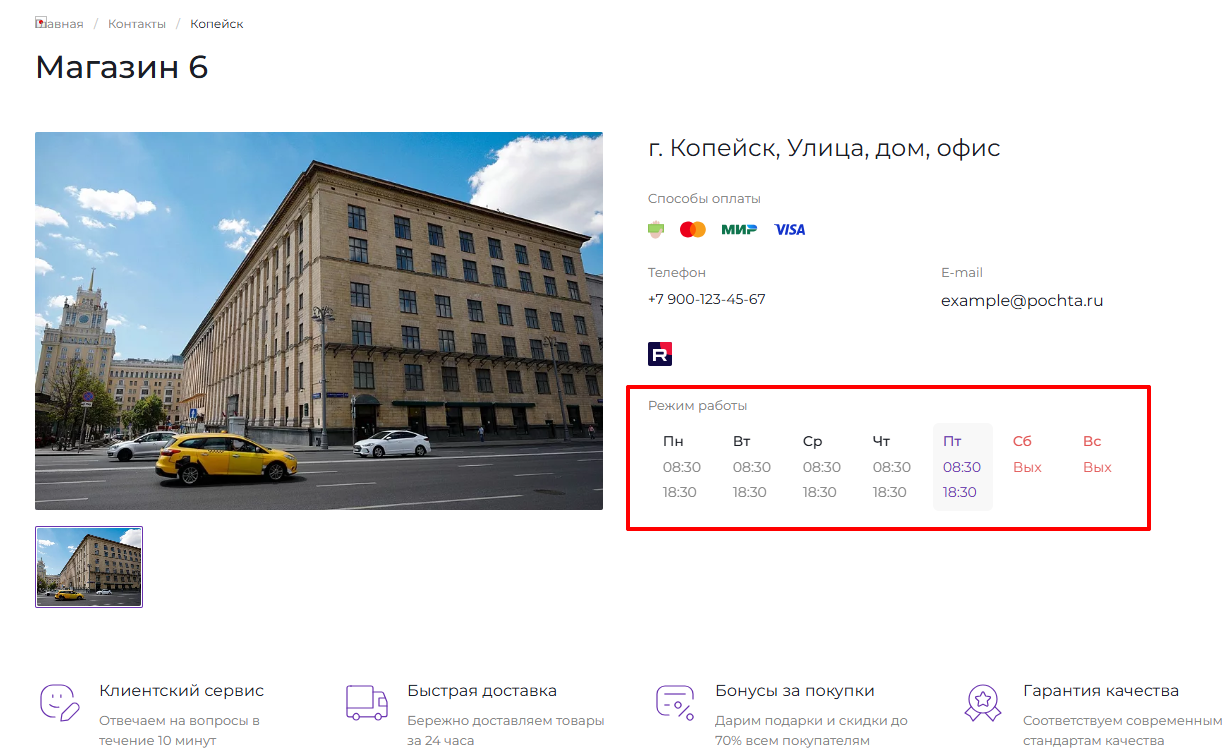Click the Гарантия качества medal icon
The height and width of the screenshot is (756, 1231).
(x=982, y=702)
